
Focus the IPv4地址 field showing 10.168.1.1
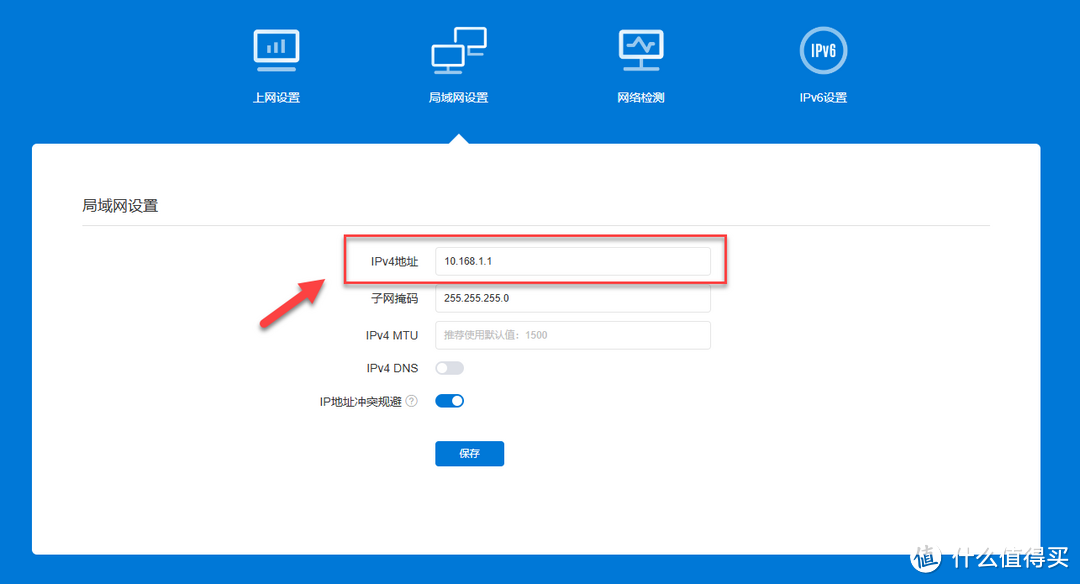pyautogui.click(x=572, y=261)
